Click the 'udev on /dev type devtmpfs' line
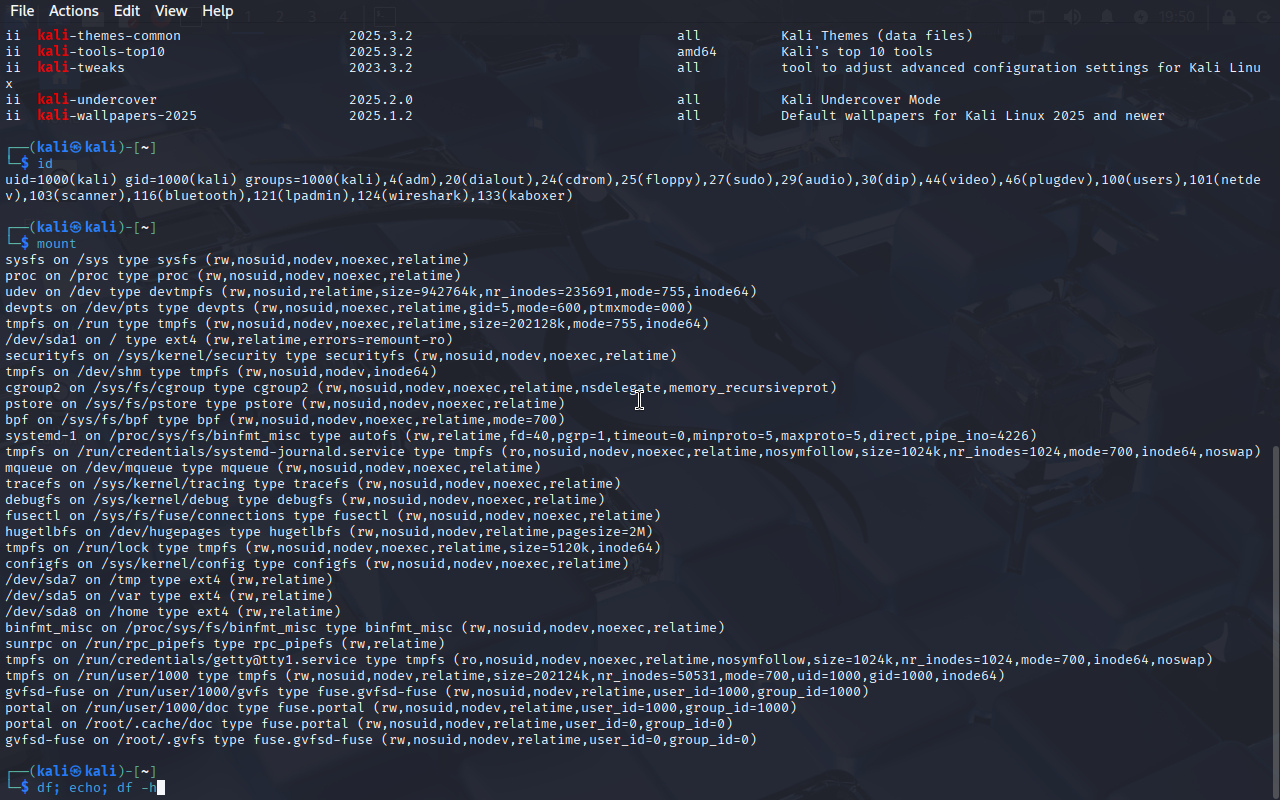 pyautogui.click(x=381, y=292)
